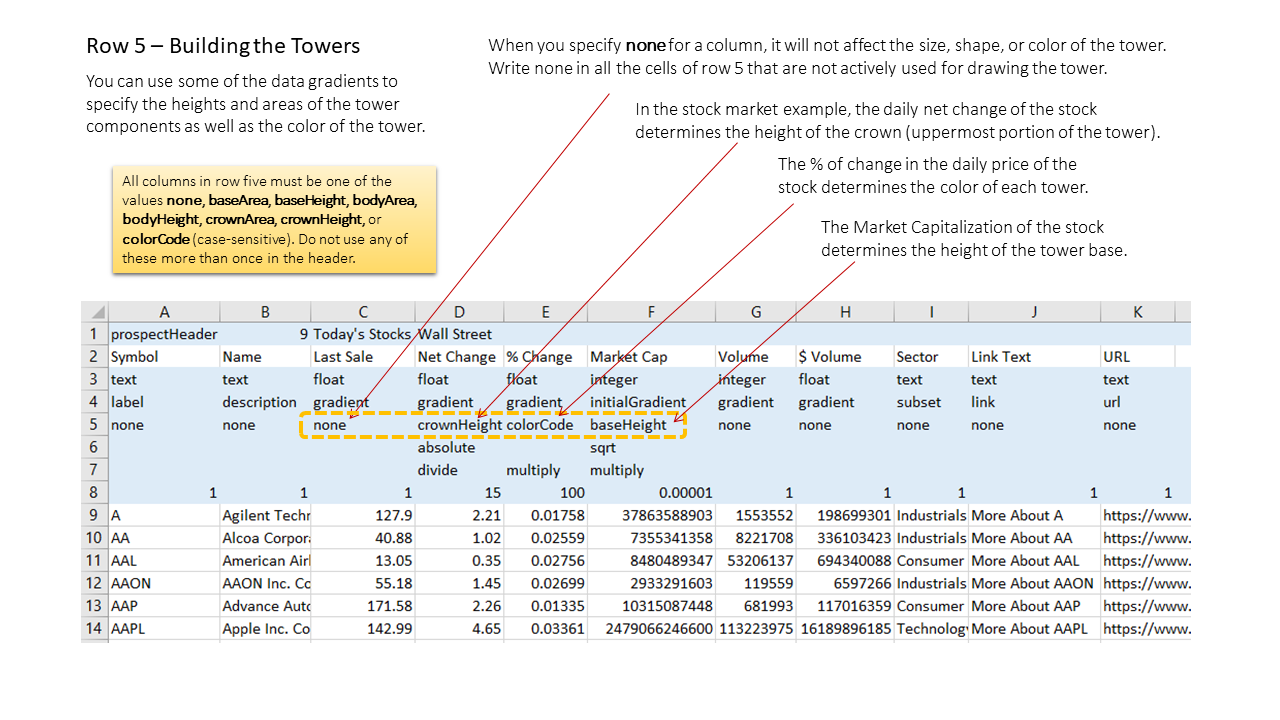Image resolution: width=1280 pixels, height=720 pixels.
Task: Click the divide cell in row 7
Action: pyautogui.click(x=459, y=470)
